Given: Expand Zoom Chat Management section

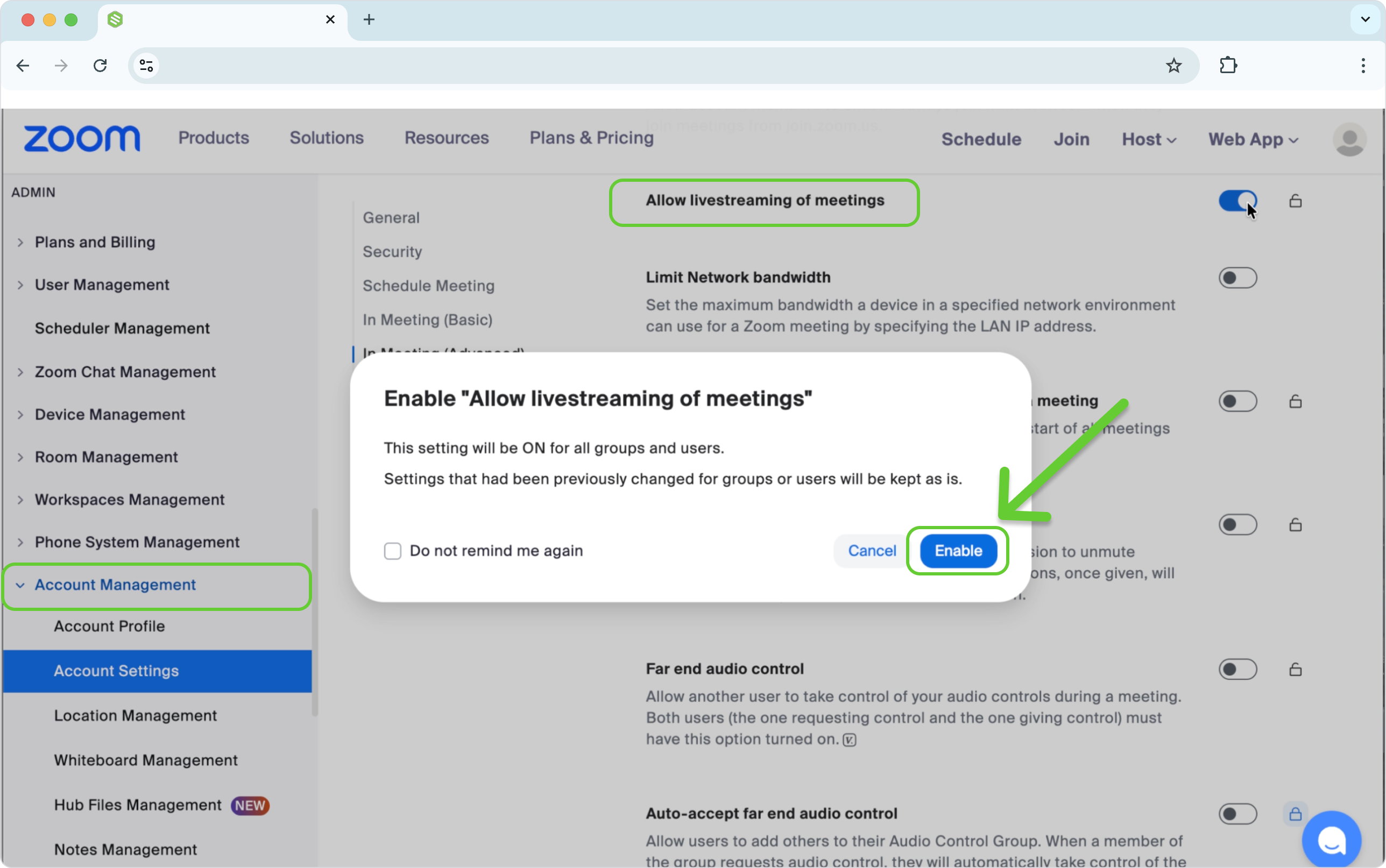Looking at the screenshot, I should [20, 372].
